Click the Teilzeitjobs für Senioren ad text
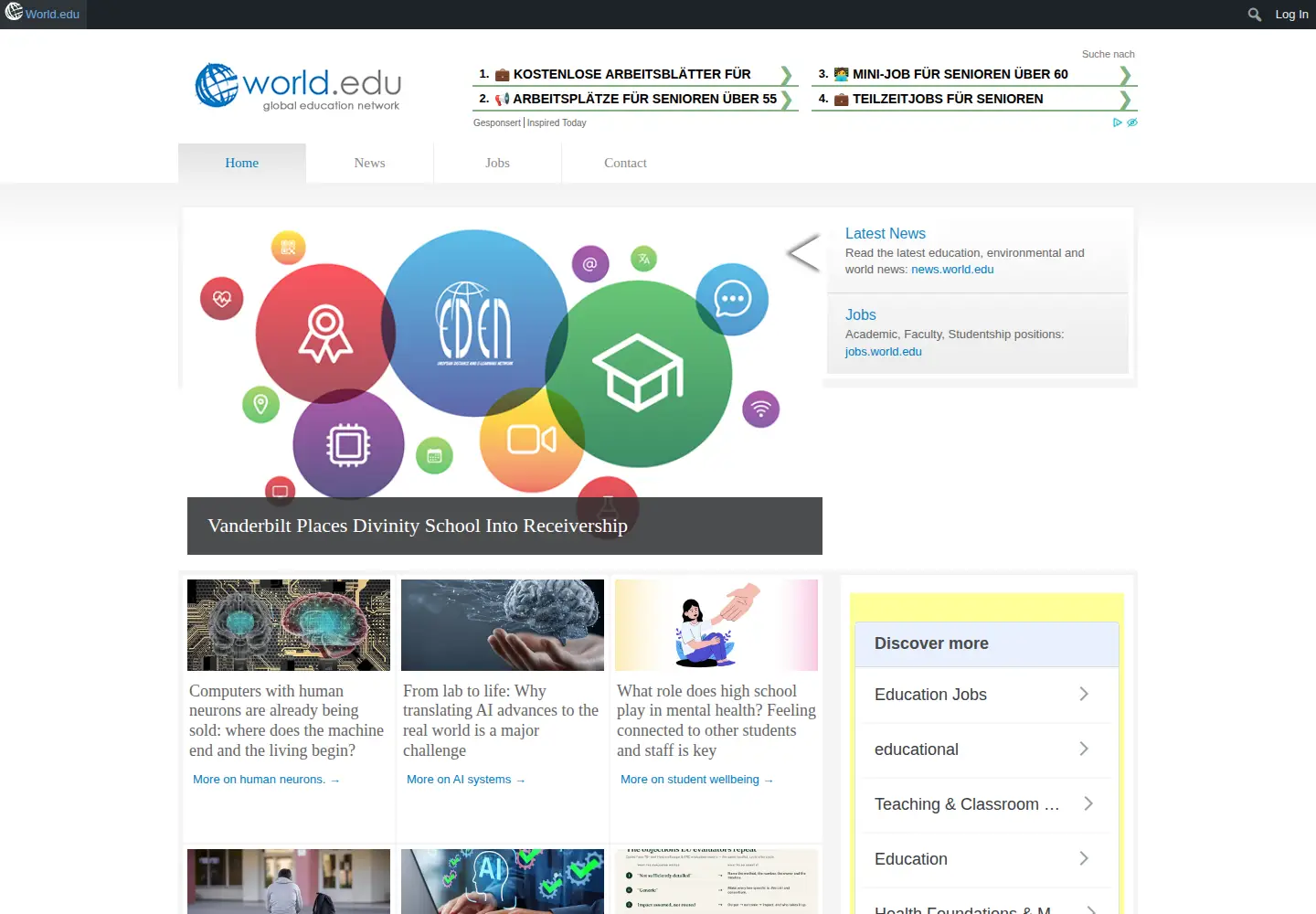1316x914 pixels. [948, 99]
